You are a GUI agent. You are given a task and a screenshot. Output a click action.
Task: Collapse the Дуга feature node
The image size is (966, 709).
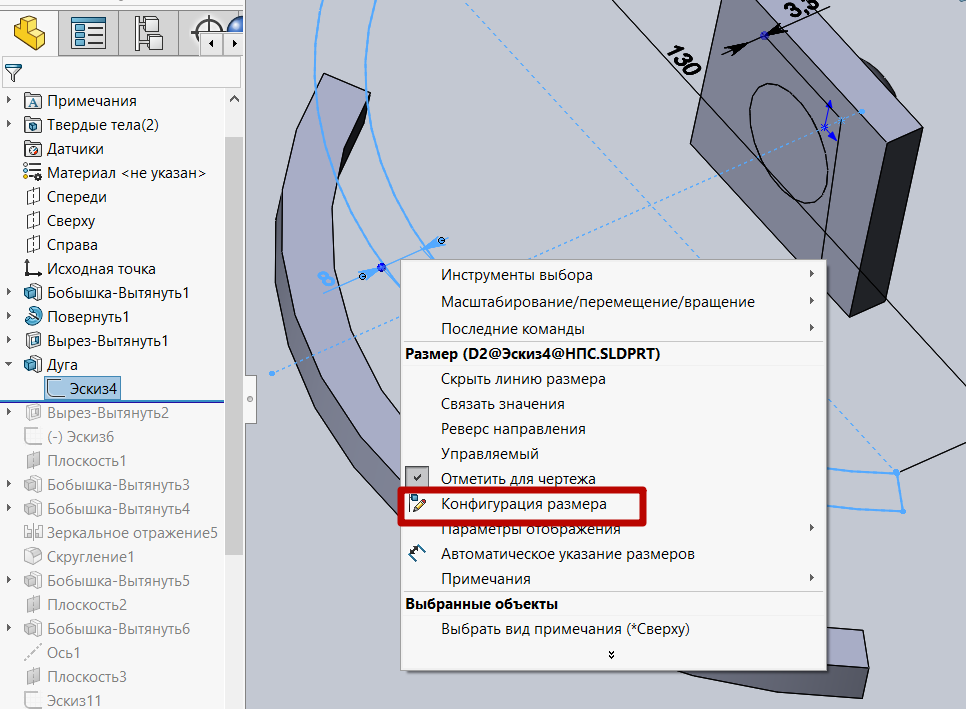[10, 364]
